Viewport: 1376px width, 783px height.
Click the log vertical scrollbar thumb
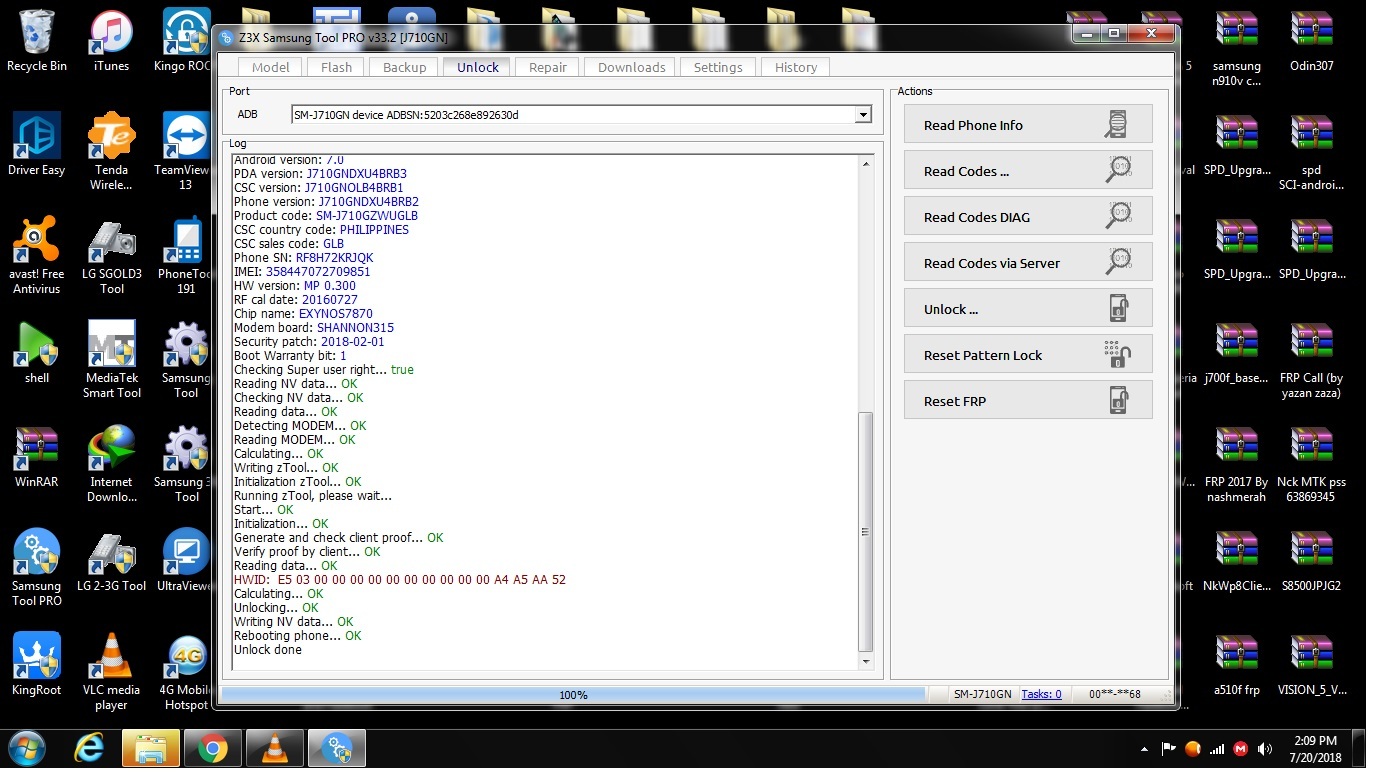pos(866,532)
